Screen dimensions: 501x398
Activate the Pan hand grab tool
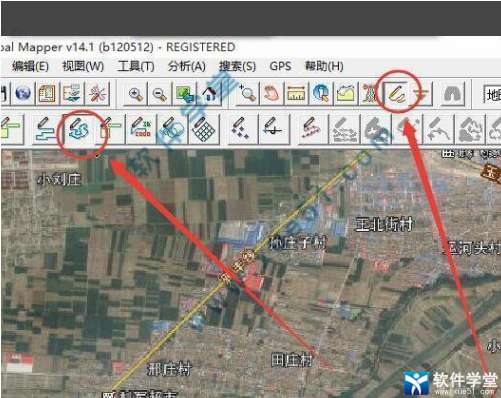[x=271, y=94]
